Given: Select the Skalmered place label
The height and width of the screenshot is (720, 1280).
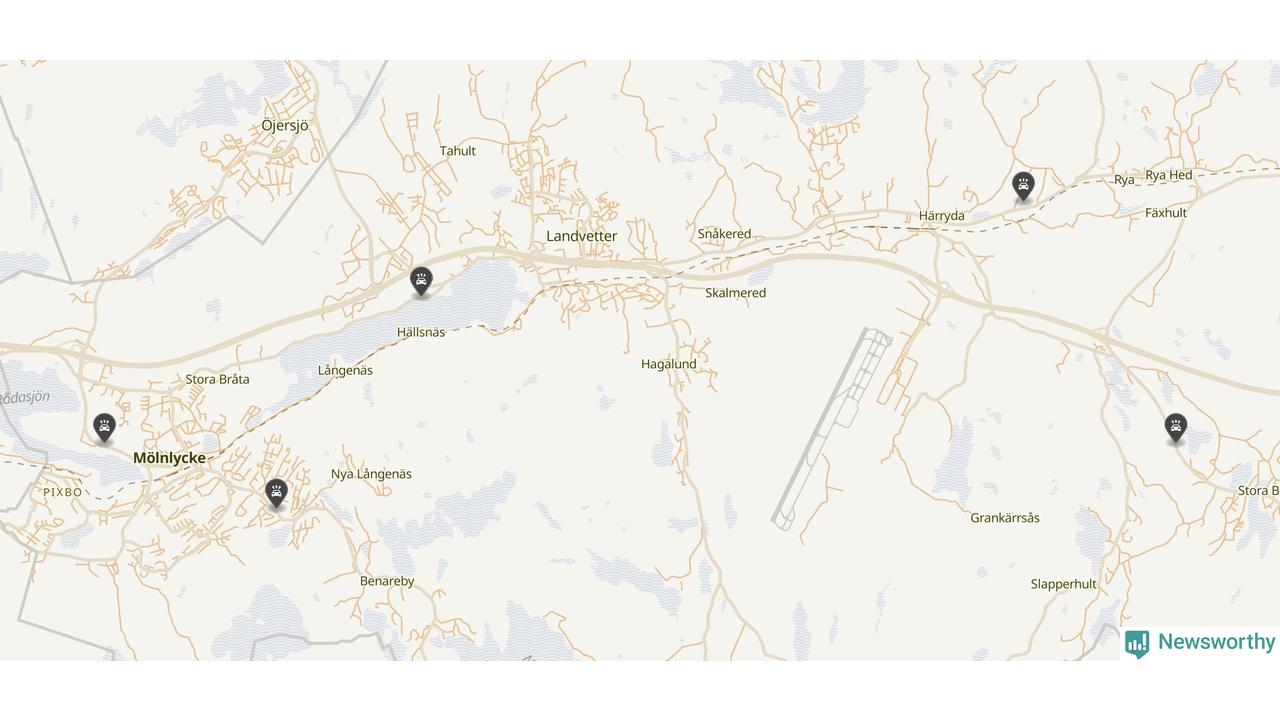Looking at the screenshot, I should (735, 293).
